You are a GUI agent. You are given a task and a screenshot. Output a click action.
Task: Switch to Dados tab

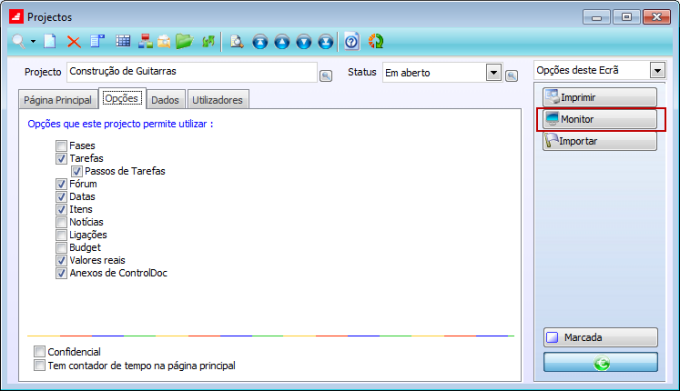click(165, 100)
